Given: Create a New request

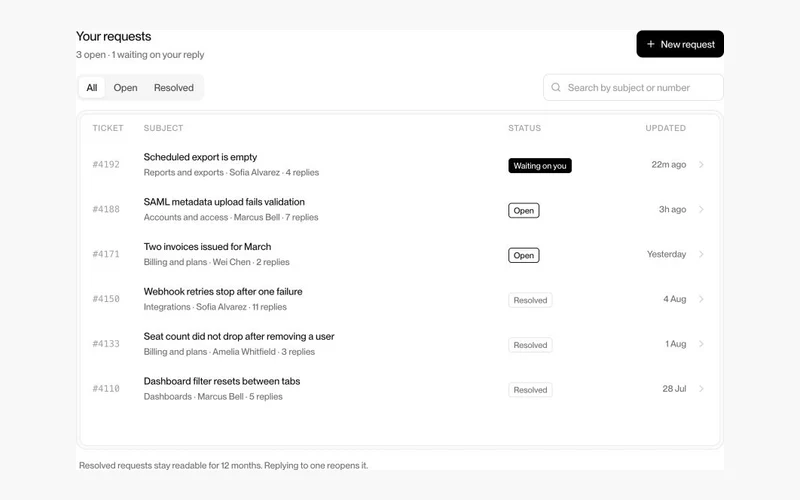Looking at the screenshot, I should coord(680,44).
